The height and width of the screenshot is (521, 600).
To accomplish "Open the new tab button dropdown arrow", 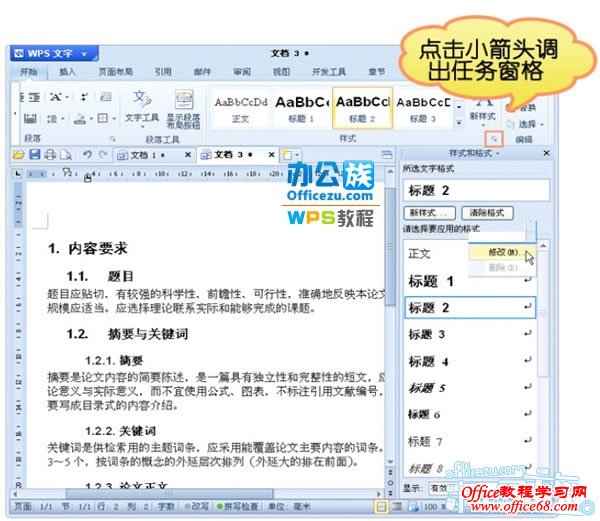I will click(x=297, y=155).
